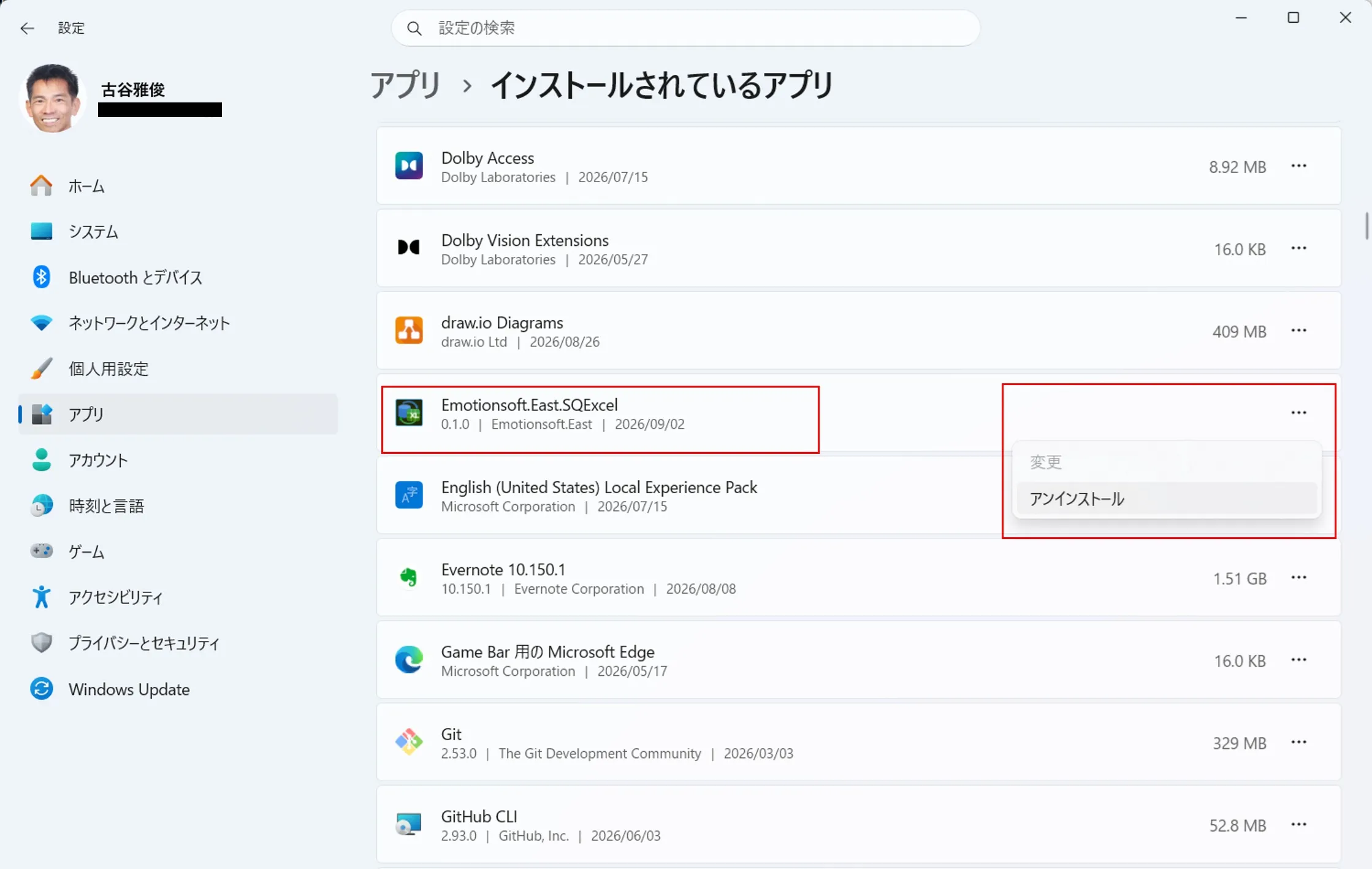This screenshot has width=1372, height=869.
Task: Open more options for Game Bar Edge
Action: 1299,660
